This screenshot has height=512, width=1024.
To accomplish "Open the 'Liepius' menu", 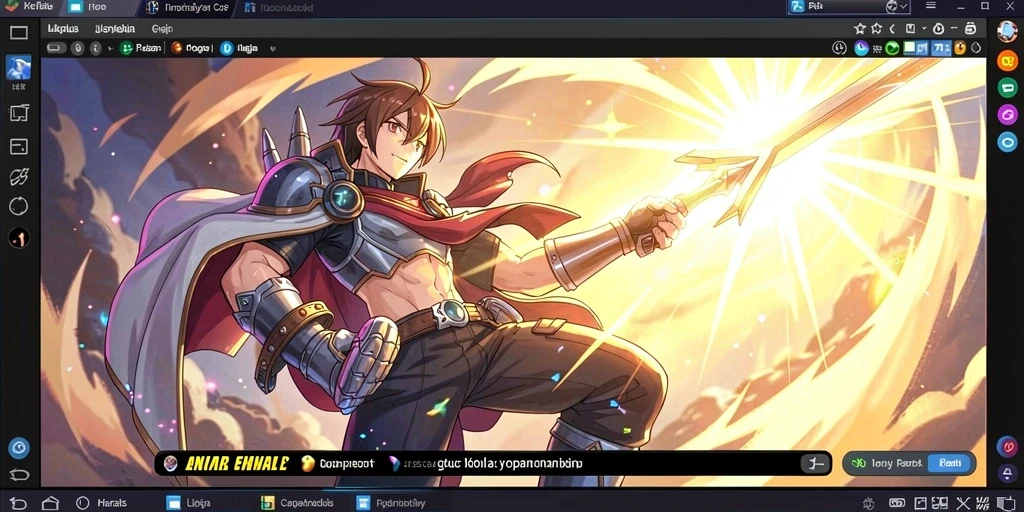I will click(63, 29).
